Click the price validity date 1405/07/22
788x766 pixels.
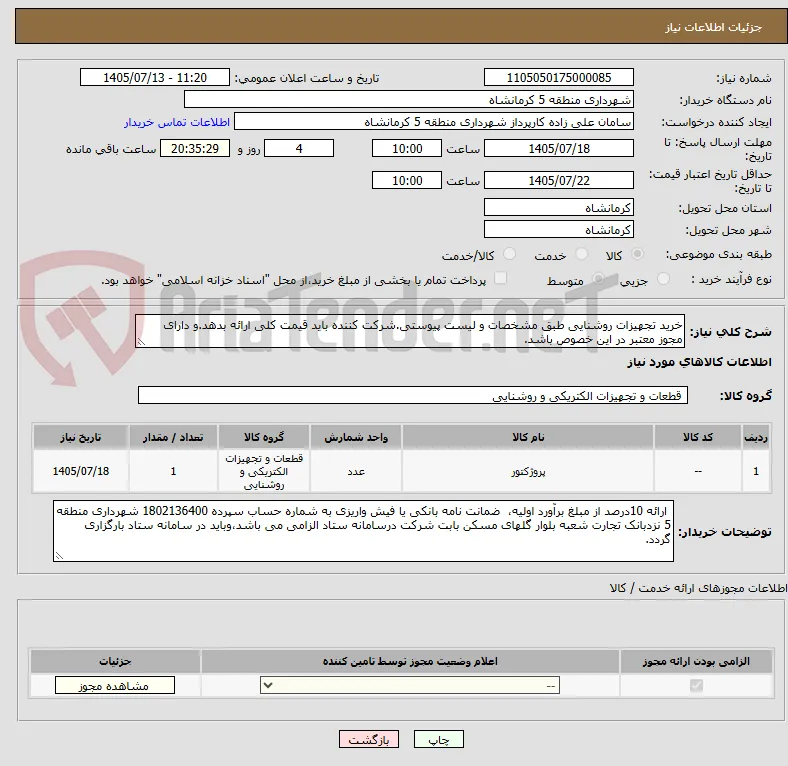coord(559,180)
